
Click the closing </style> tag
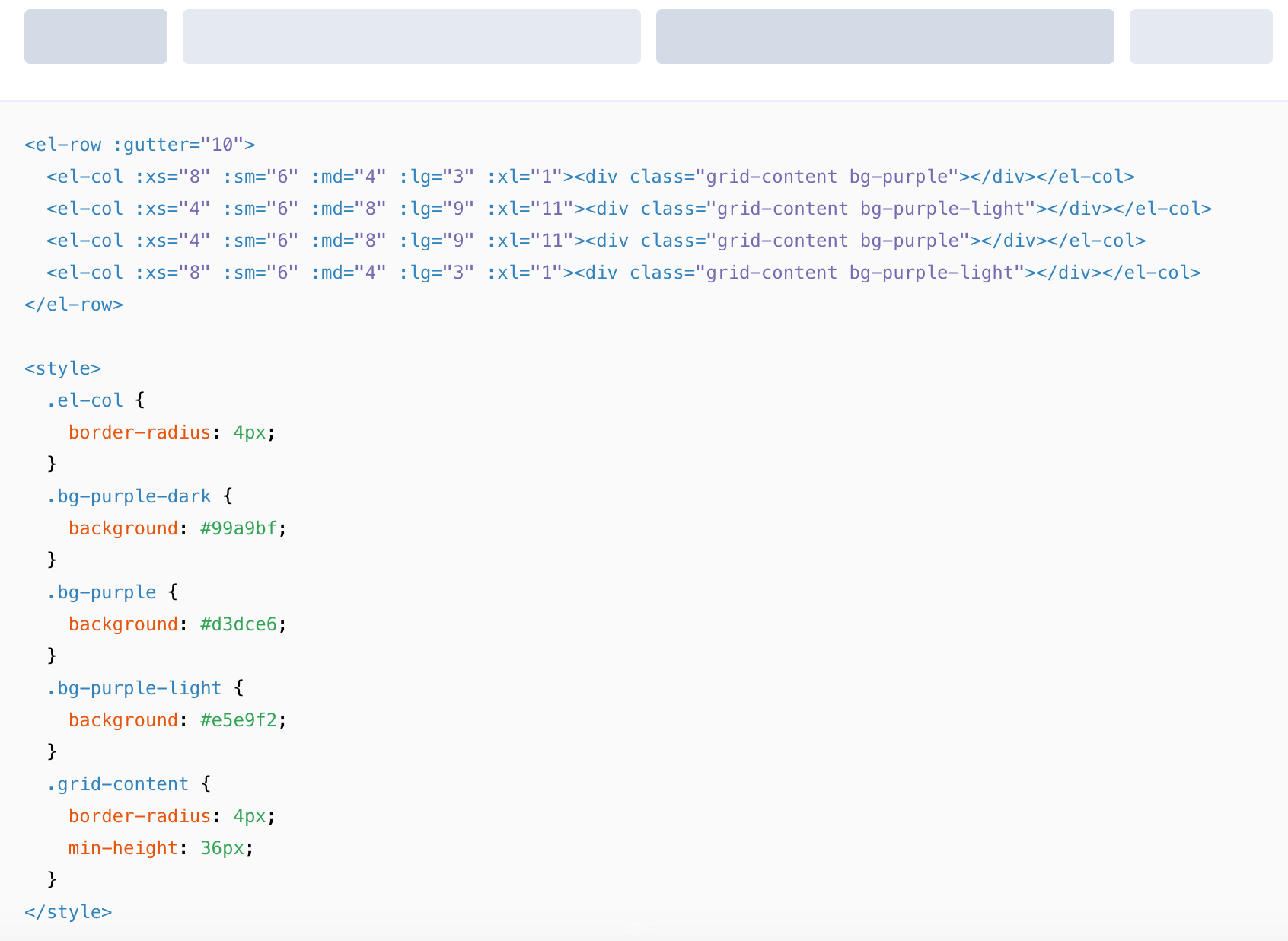point(68,912)
